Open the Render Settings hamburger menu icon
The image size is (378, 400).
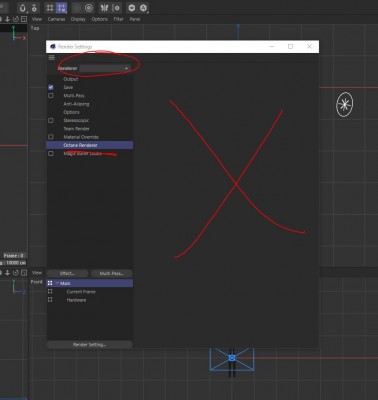(52, 58)
